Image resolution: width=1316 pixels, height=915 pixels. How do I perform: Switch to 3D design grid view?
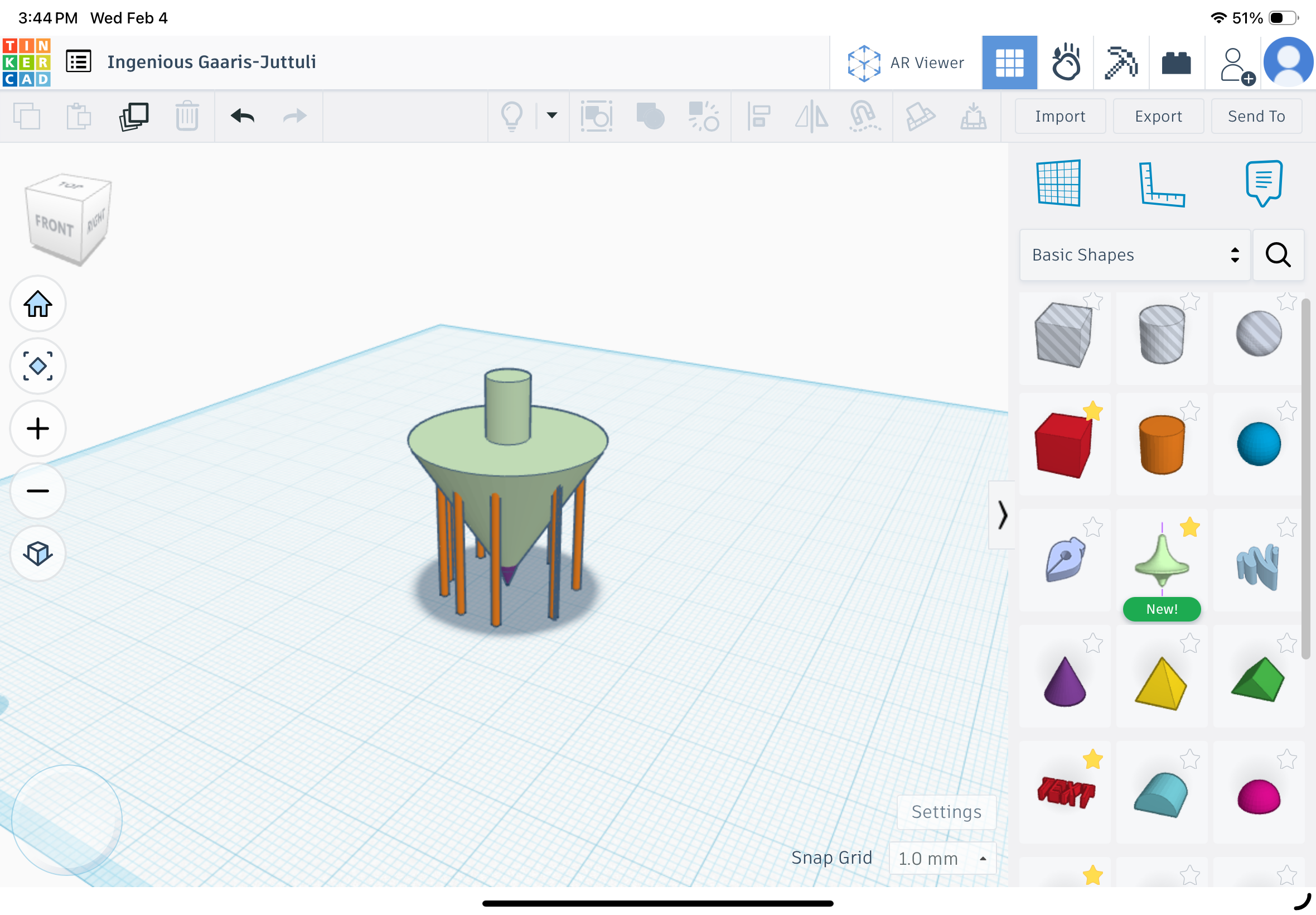[1009, 62]
